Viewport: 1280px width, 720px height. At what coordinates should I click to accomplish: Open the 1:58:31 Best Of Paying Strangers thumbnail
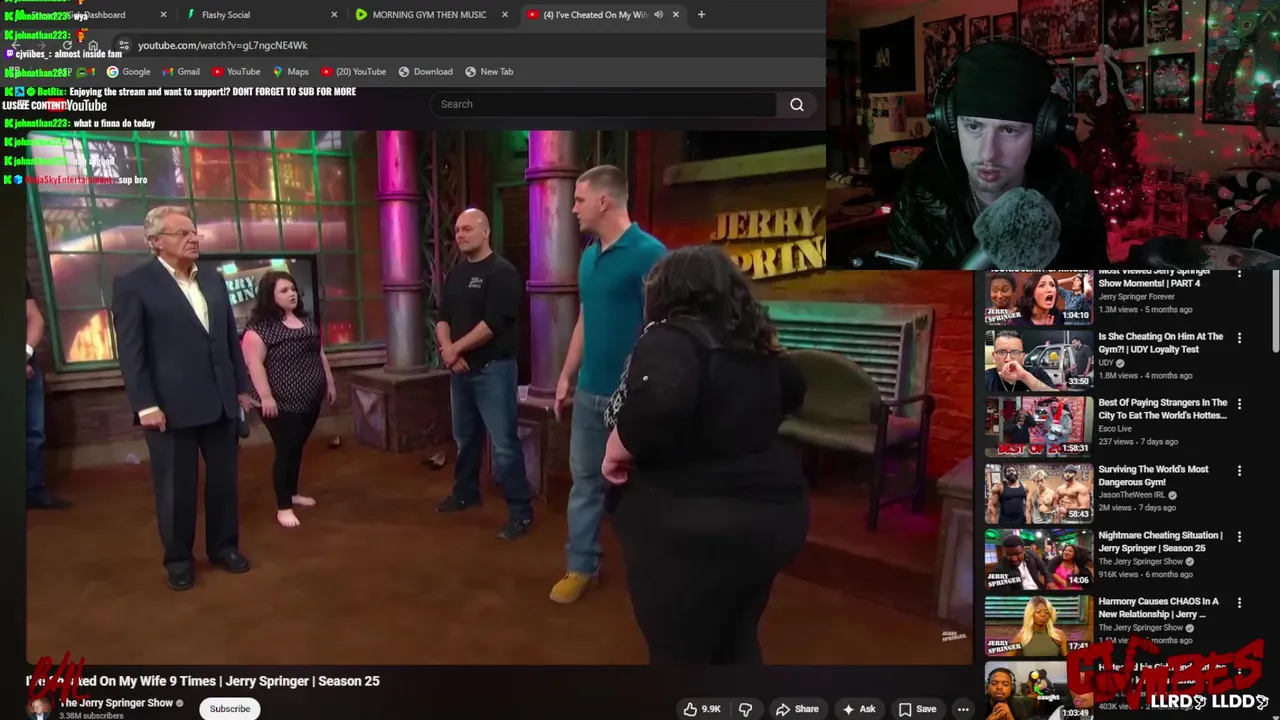coord(1039,426)
